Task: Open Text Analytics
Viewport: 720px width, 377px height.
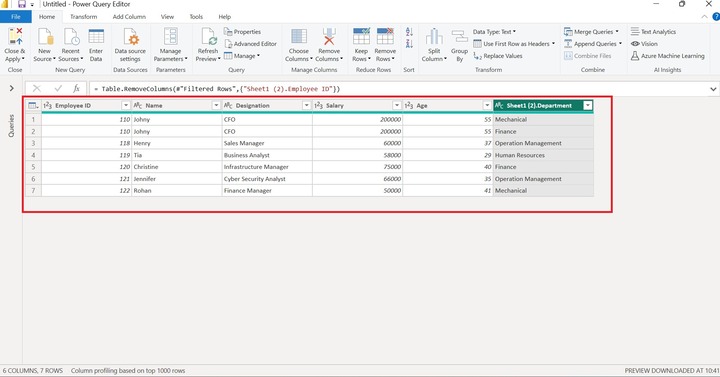Action: coord(653,32)
